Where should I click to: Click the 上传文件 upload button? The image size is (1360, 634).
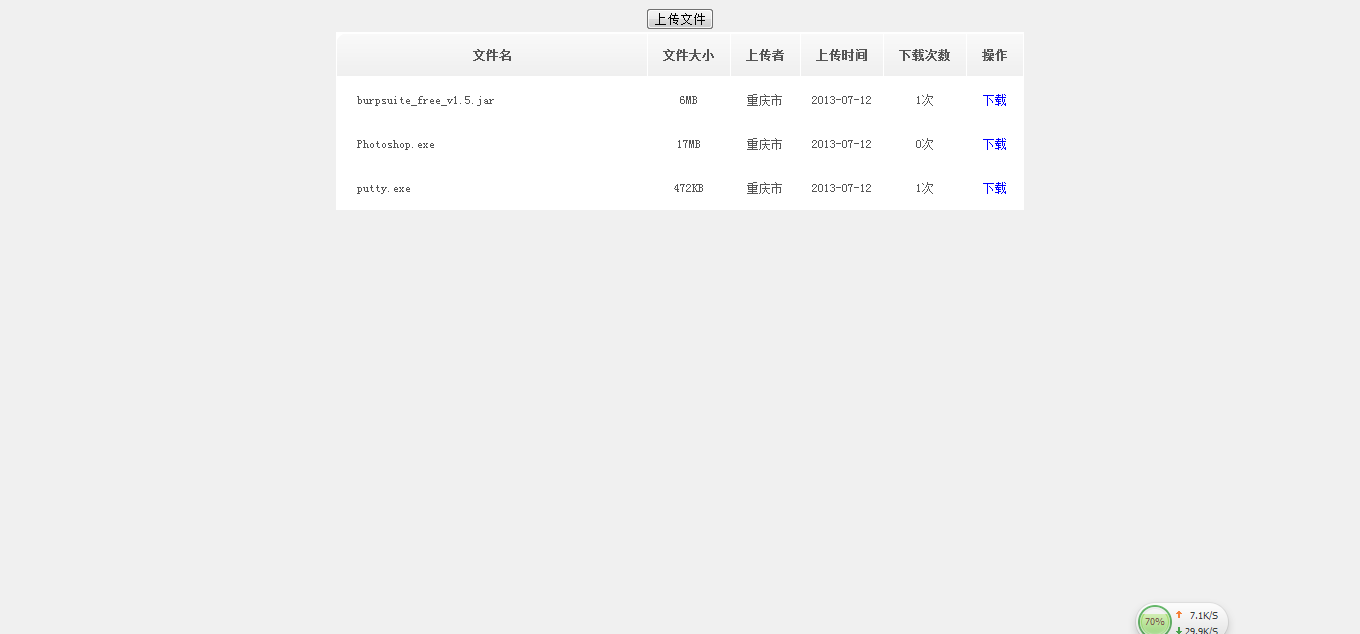click(680, 19)
